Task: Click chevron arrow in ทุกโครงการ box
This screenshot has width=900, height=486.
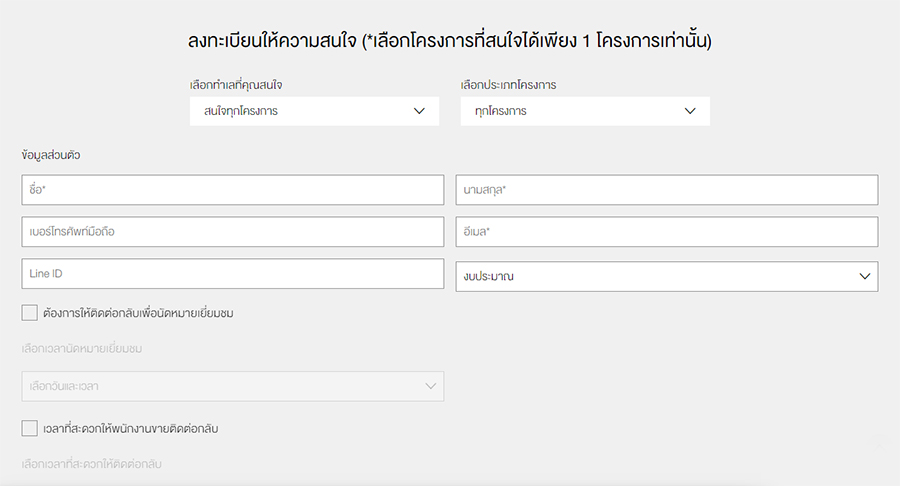Action: click(x=690, y=111)
